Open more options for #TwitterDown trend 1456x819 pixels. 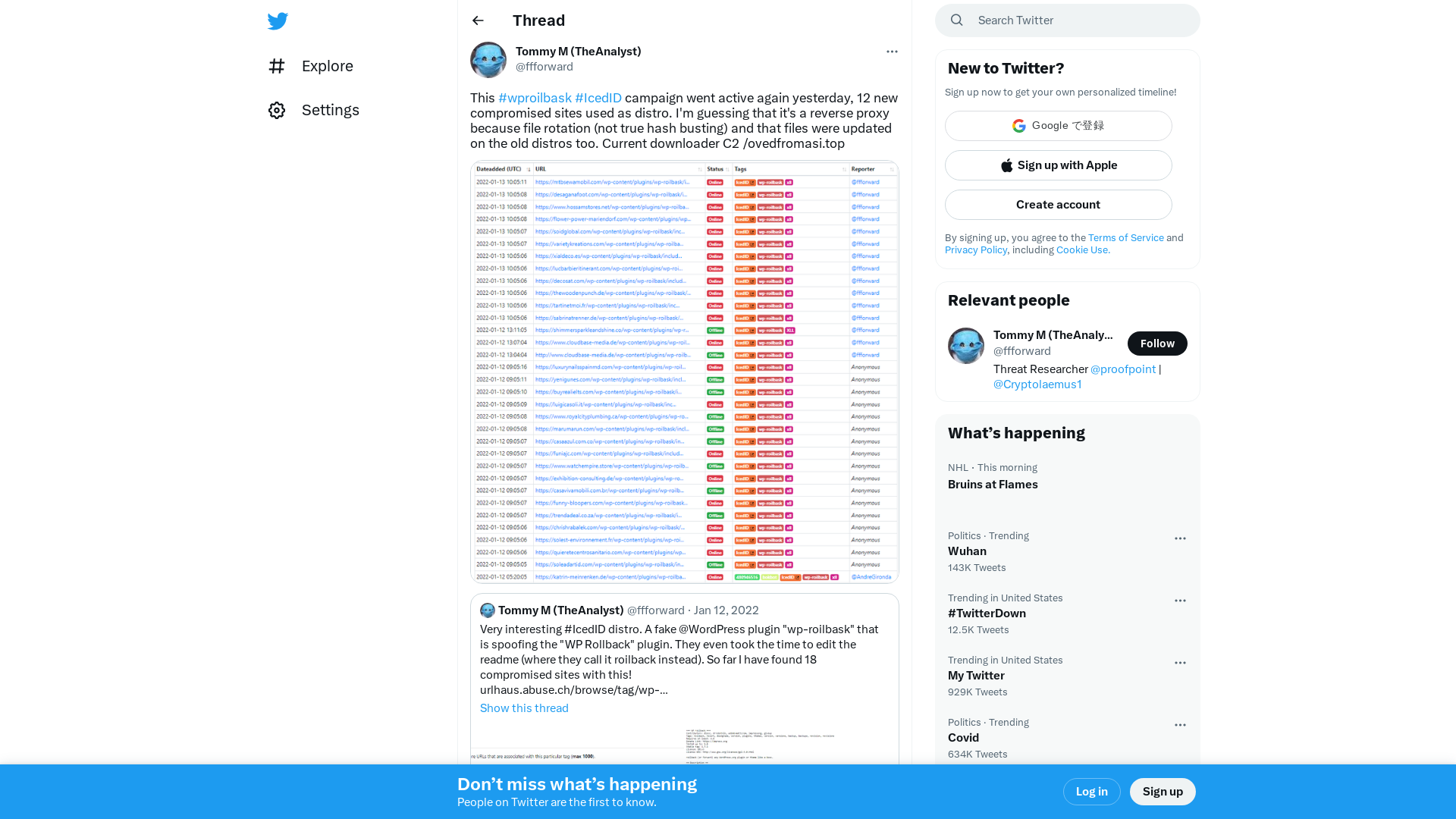pyautogui.click(x=1180, y=601)
